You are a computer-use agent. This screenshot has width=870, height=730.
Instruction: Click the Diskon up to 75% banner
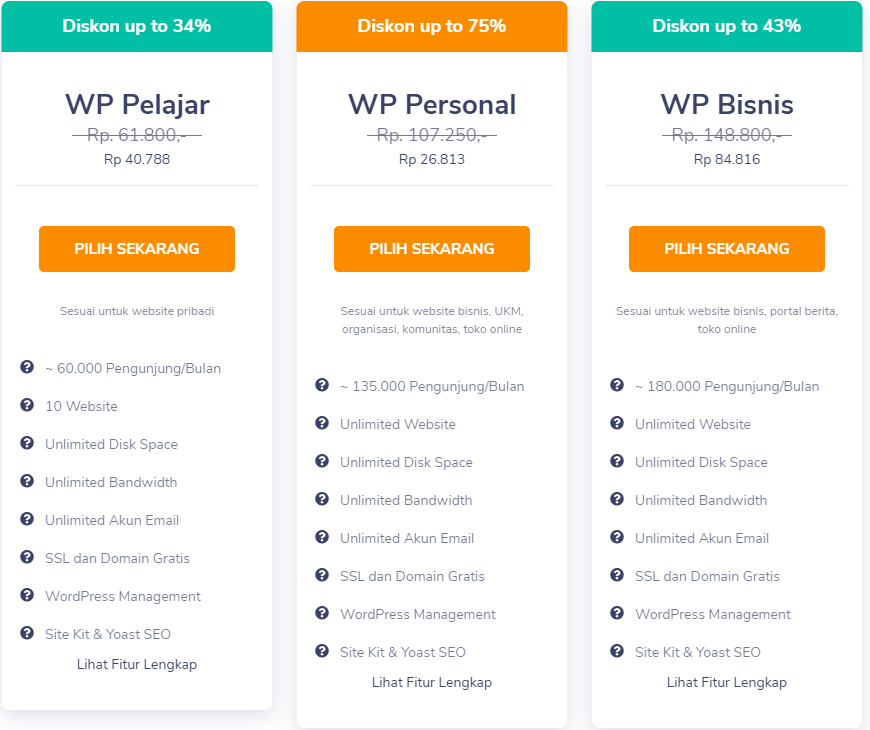[x=432, y=26]
